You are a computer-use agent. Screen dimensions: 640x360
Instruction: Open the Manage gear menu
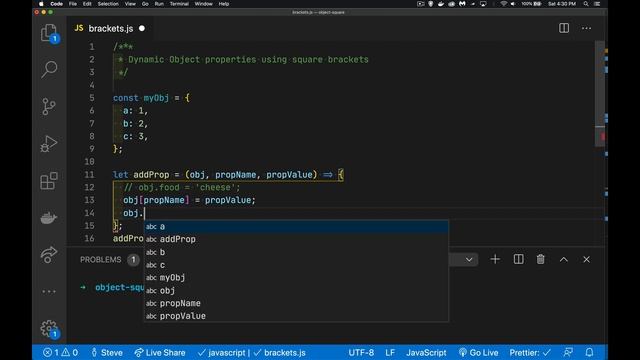tap(49, 328)
